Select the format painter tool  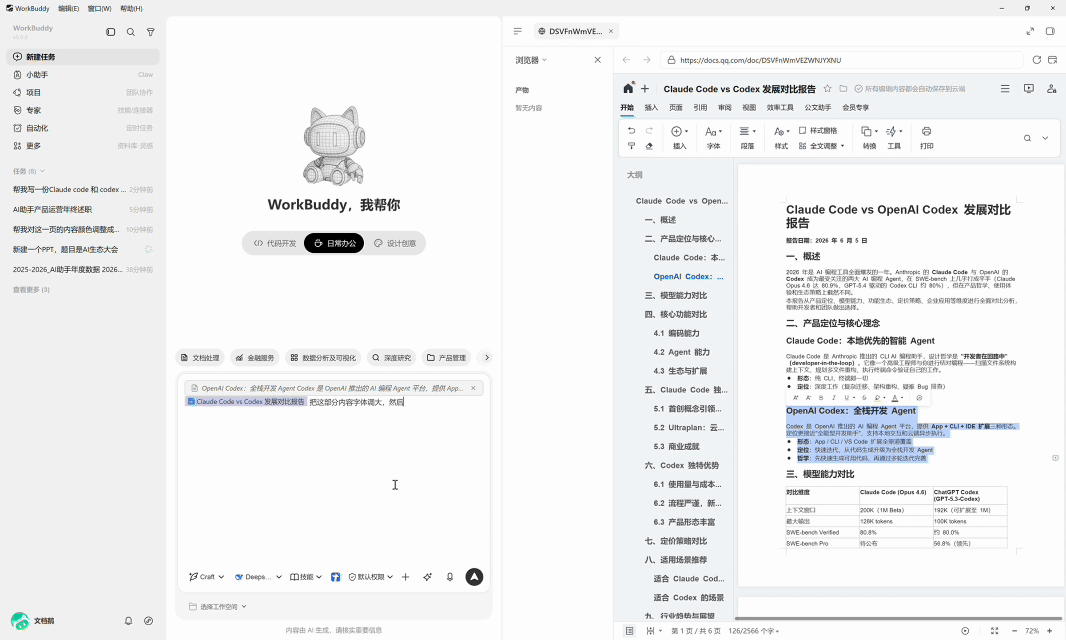(x=632, y=146)
